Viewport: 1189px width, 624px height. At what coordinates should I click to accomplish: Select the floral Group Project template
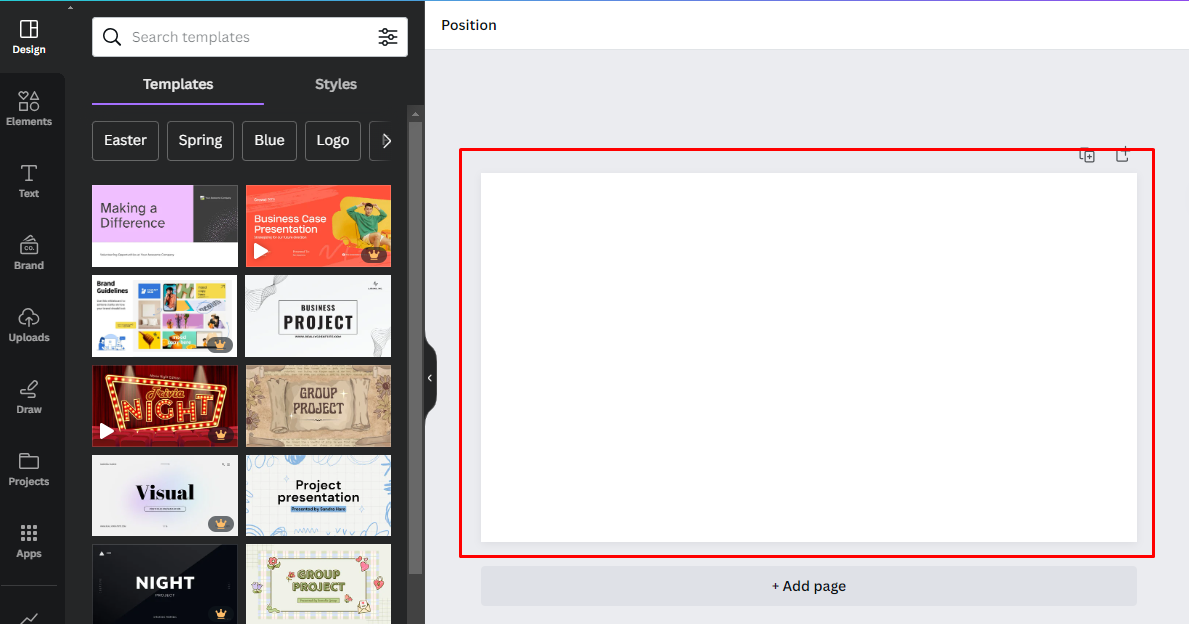[318, 584]
